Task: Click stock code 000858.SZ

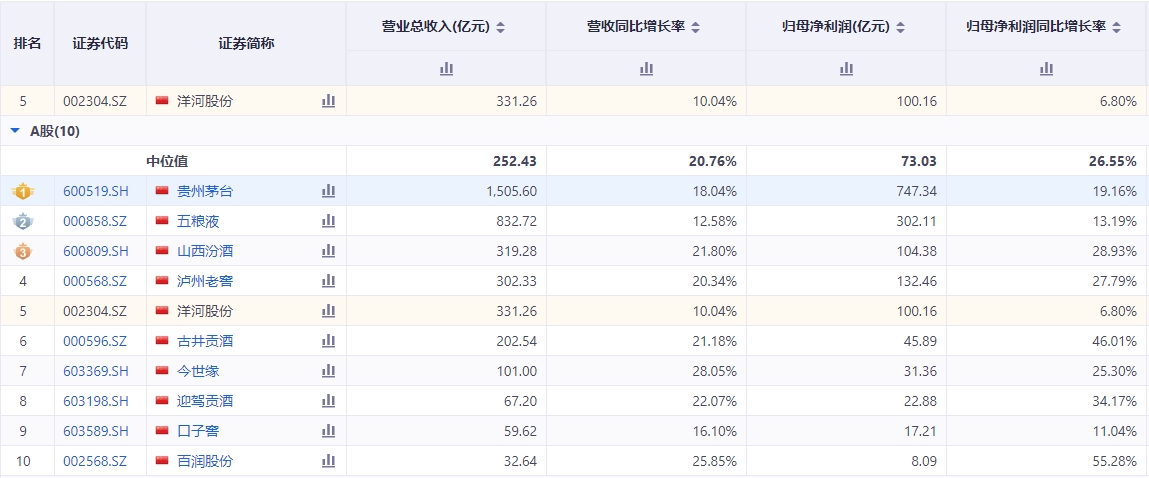Action: [x=95, y=221]
